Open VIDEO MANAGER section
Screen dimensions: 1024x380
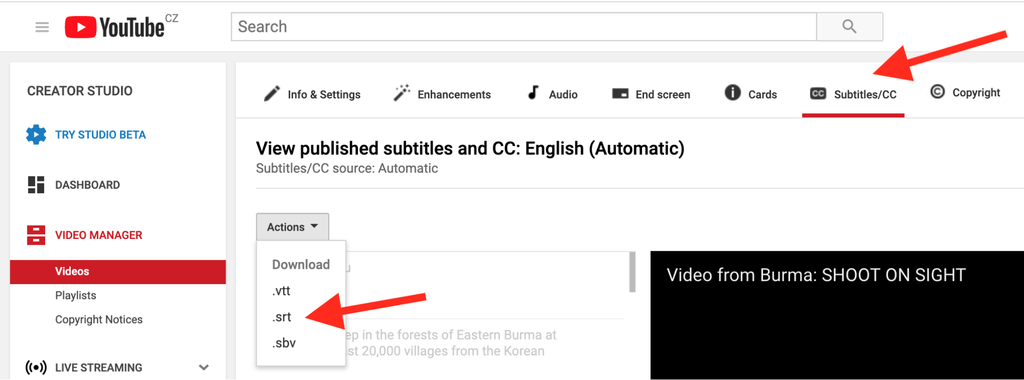(x=99, y=235)
